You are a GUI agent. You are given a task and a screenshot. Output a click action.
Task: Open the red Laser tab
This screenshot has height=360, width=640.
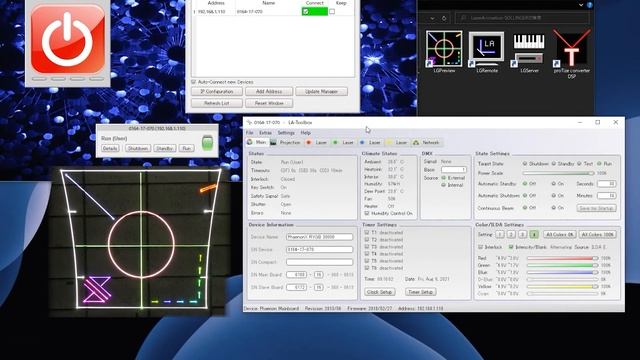pyautogui.click(x=316, y=142)
